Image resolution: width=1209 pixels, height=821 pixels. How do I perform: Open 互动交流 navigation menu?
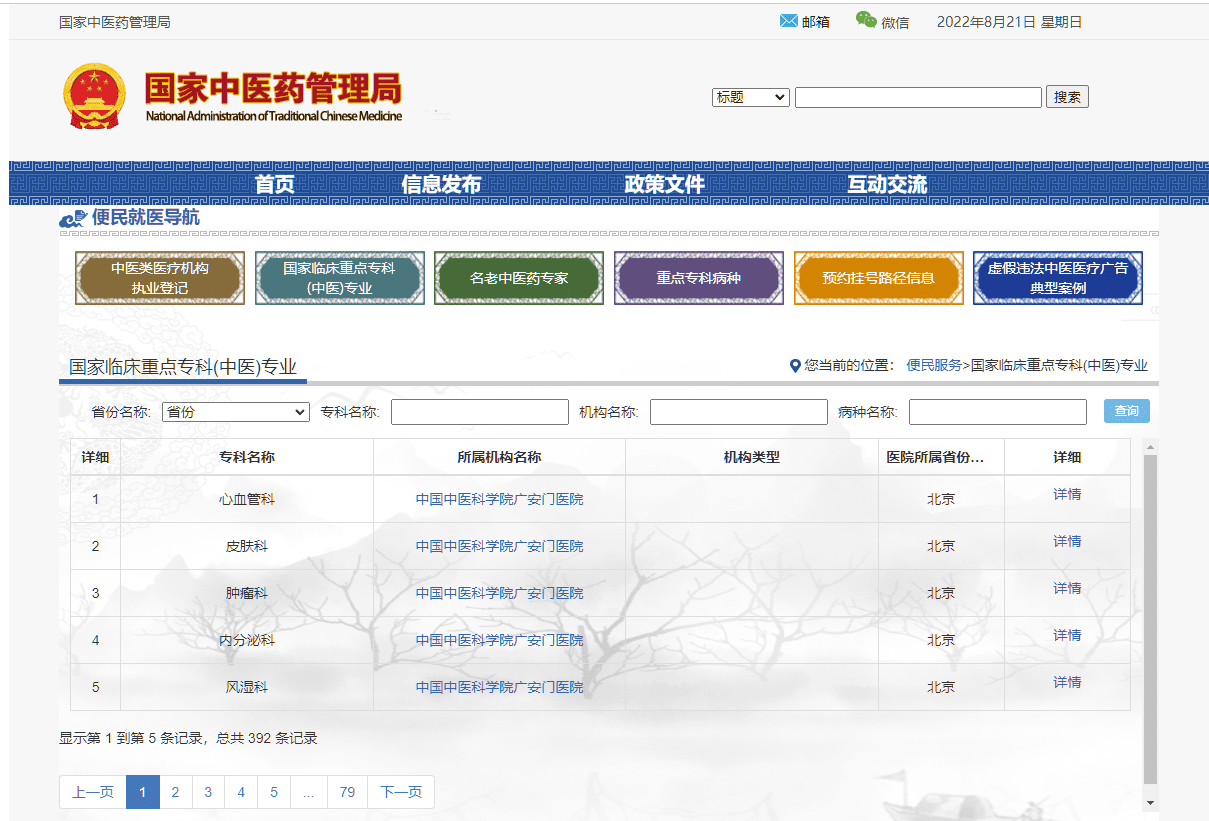887,184
